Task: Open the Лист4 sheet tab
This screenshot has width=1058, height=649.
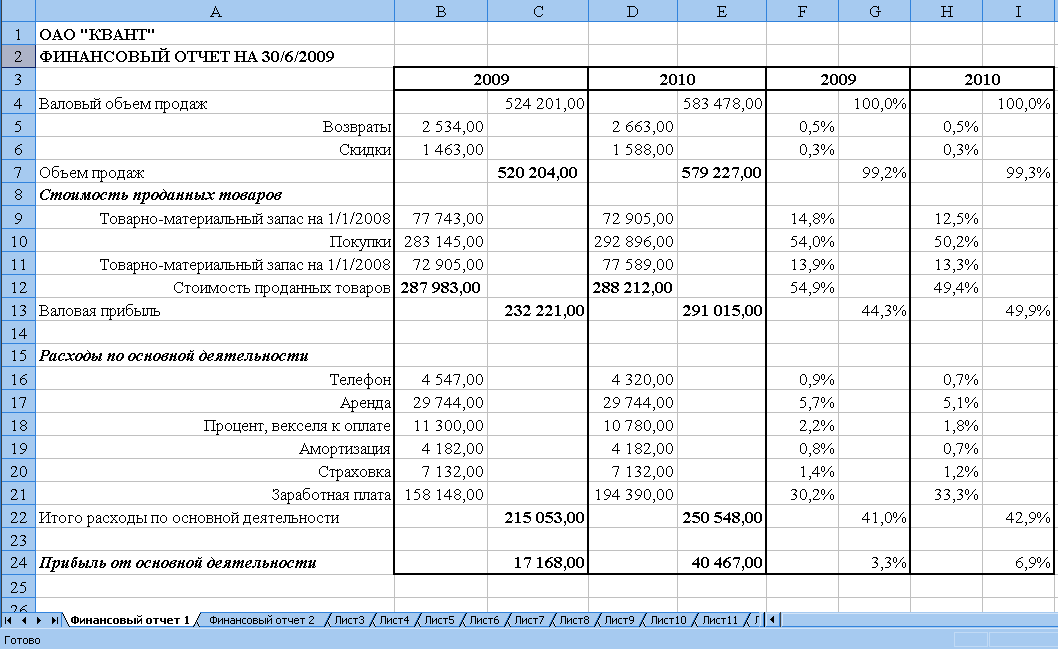Action: (x=394, y=620)
